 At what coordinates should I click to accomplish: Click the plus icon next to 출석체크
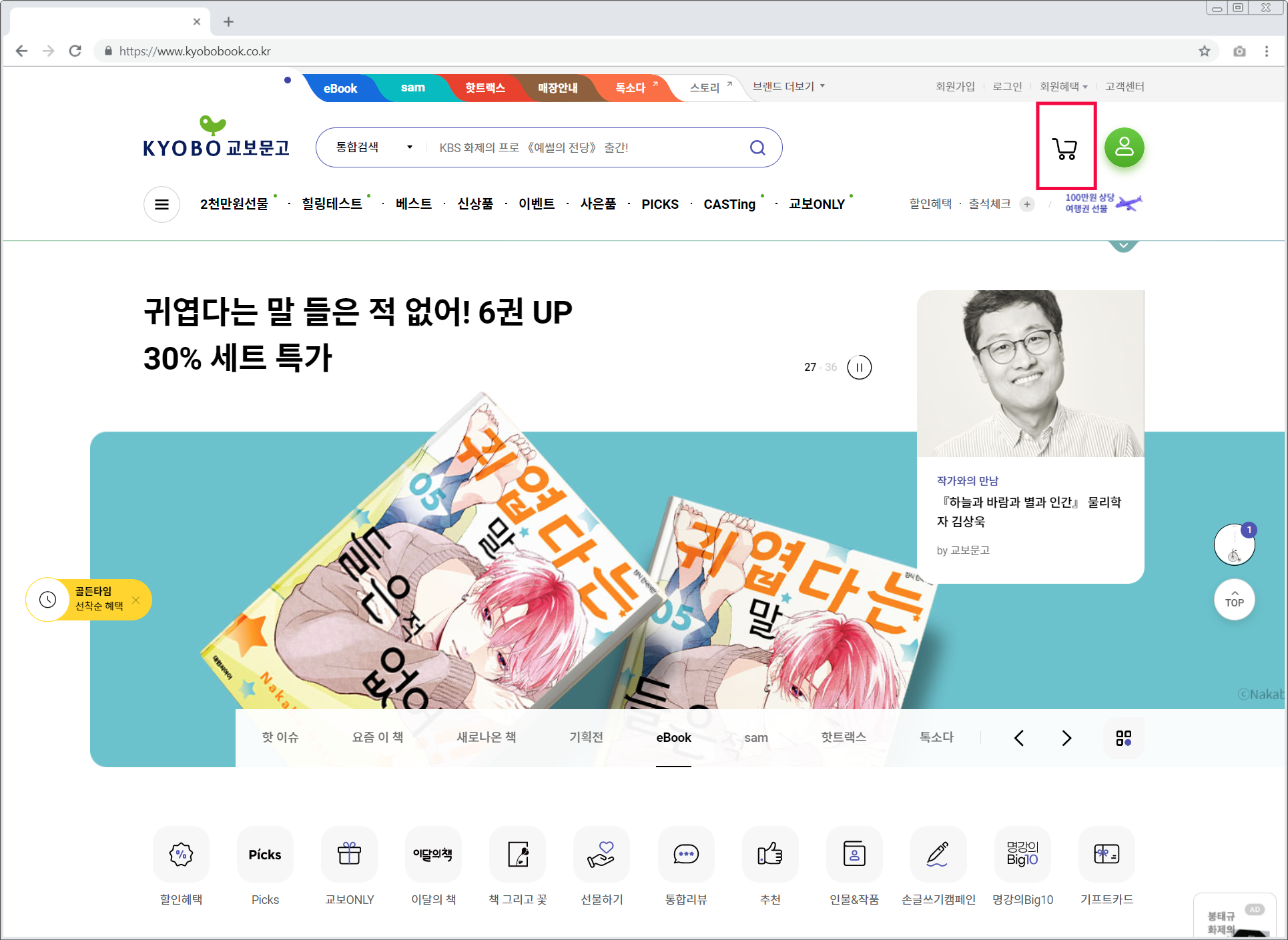point(1028,204)
